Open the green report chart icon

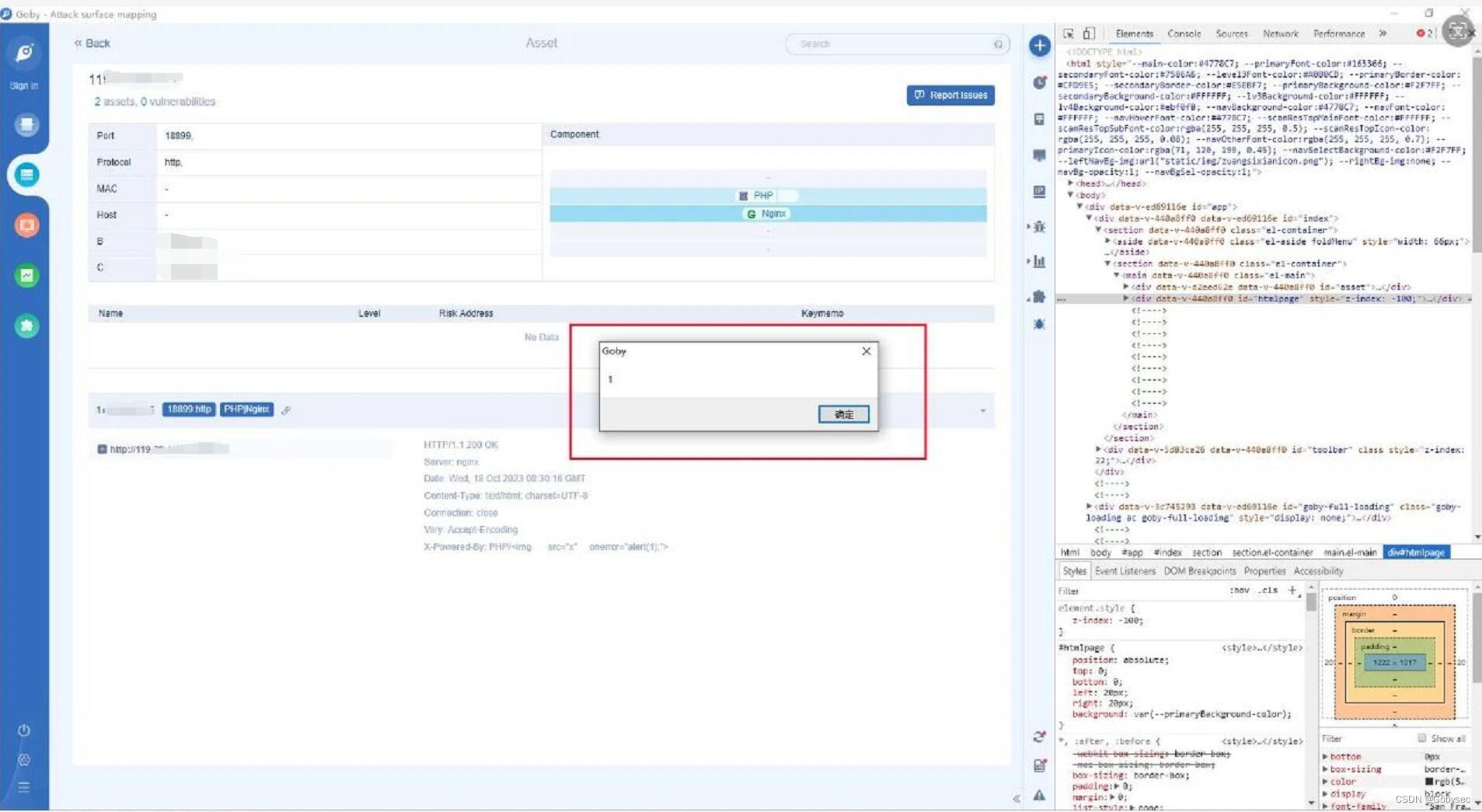26,275
